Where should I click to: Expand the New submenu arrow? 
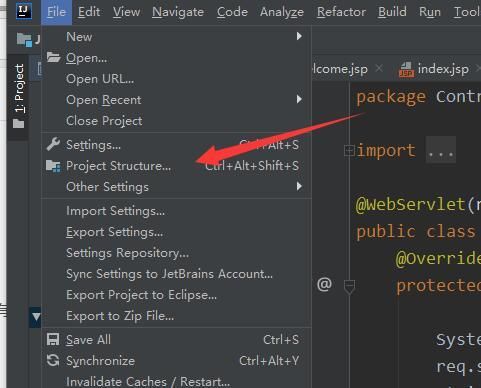pyautogui.click(x=299, y=36)
